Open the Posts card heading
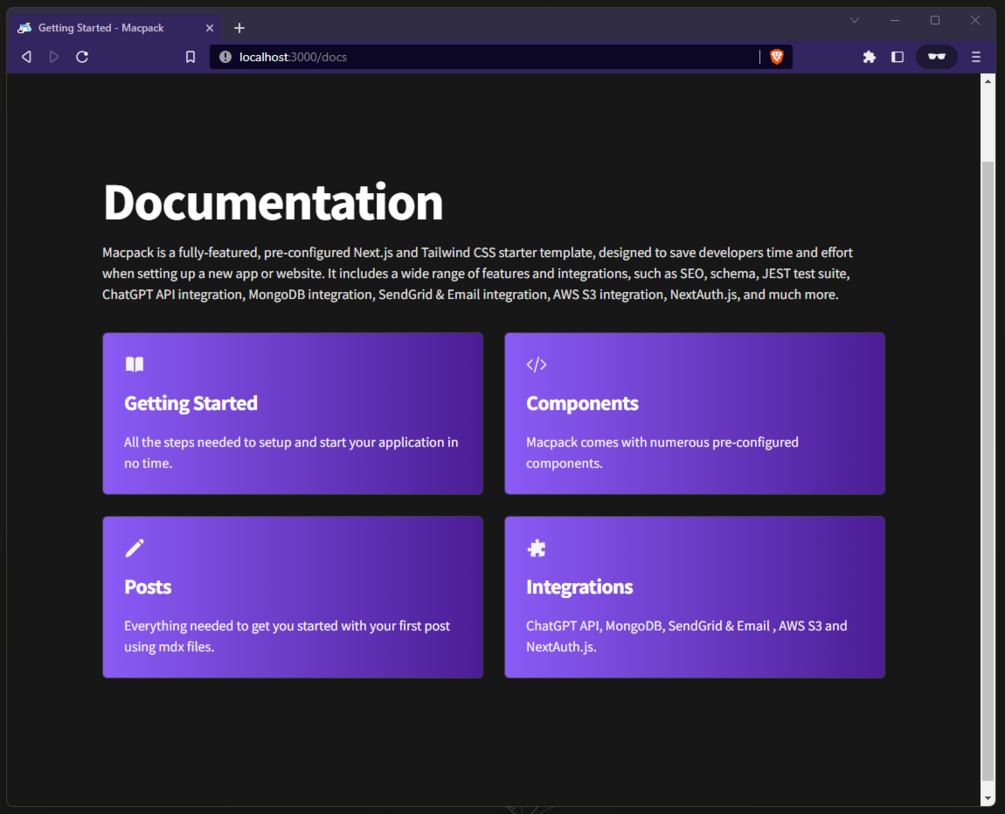Image resolution: width=1005 pixels, height=814 pixels. coord(148,587)
